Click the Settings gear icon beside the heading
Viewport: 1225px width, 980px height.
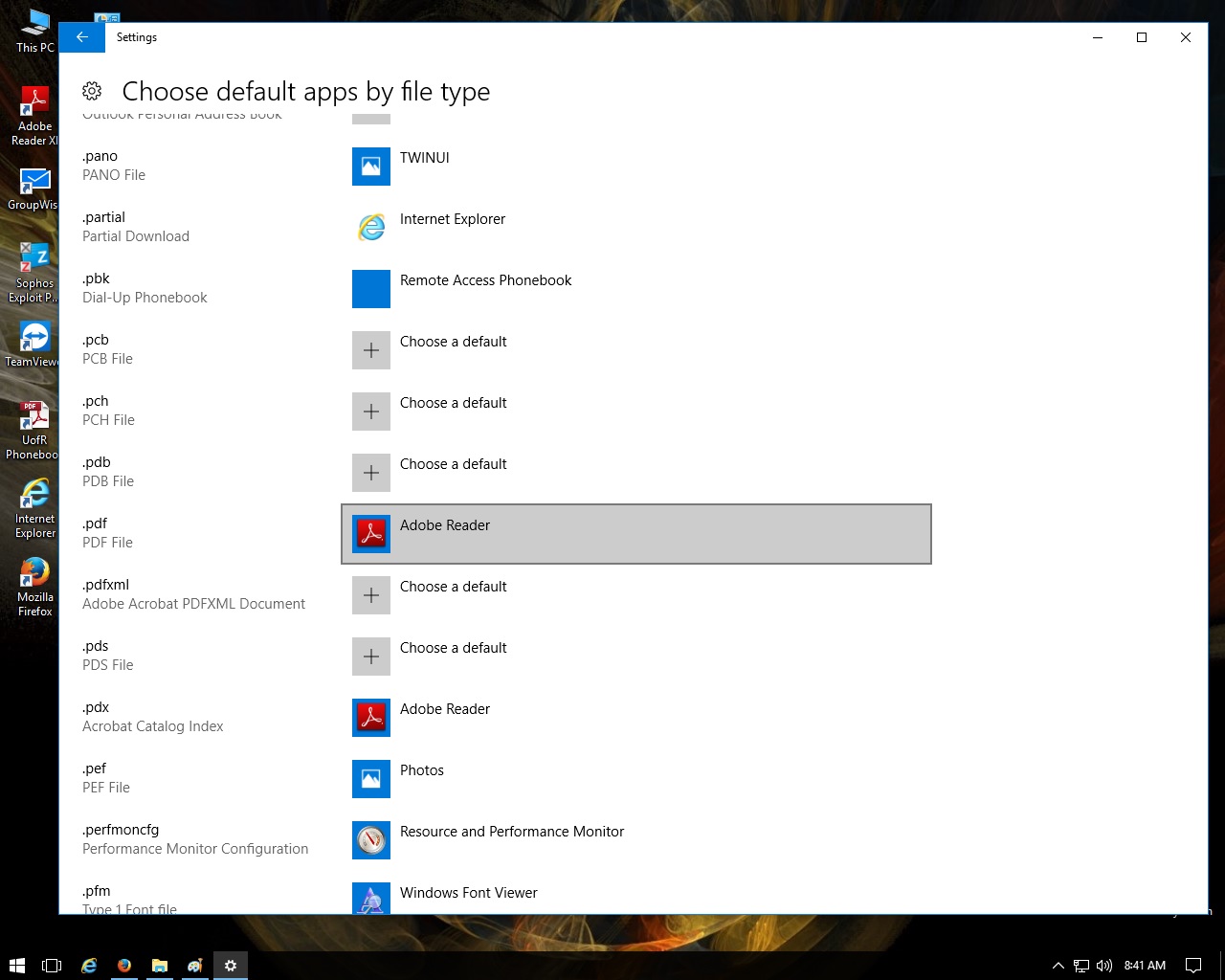[x=92, y=91]
